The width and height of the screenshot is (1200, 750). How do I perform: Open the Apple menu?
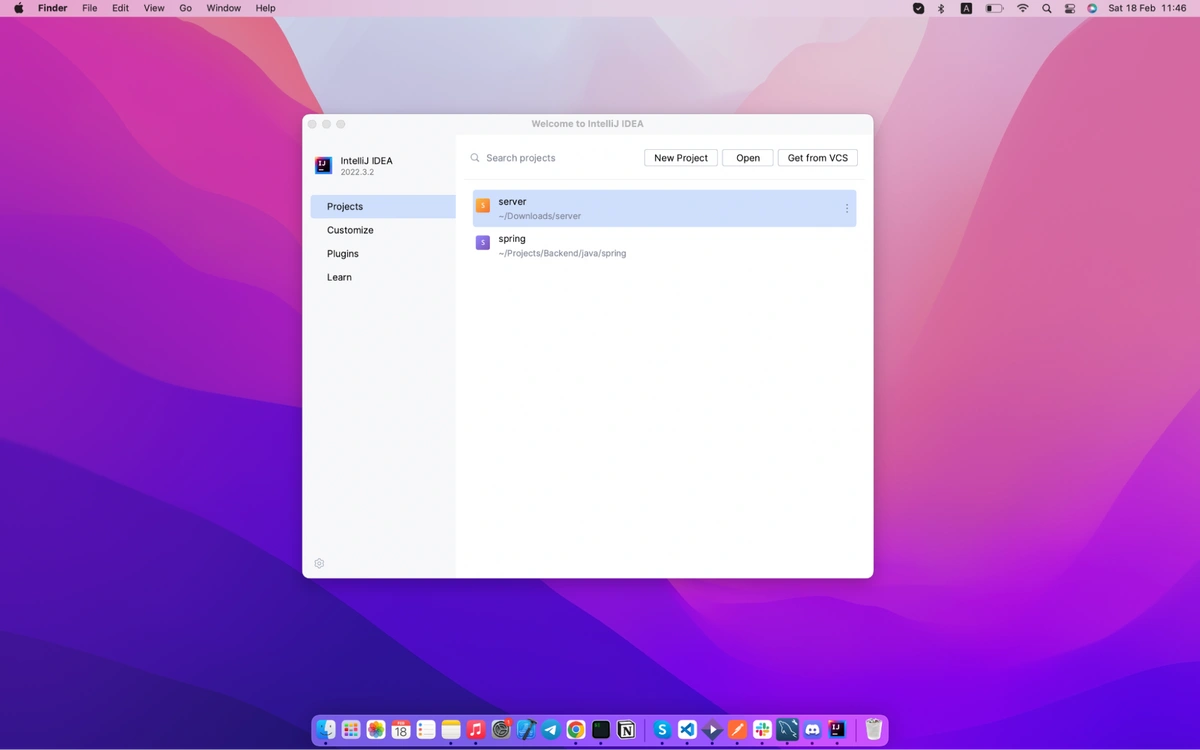tap(18, 8)
